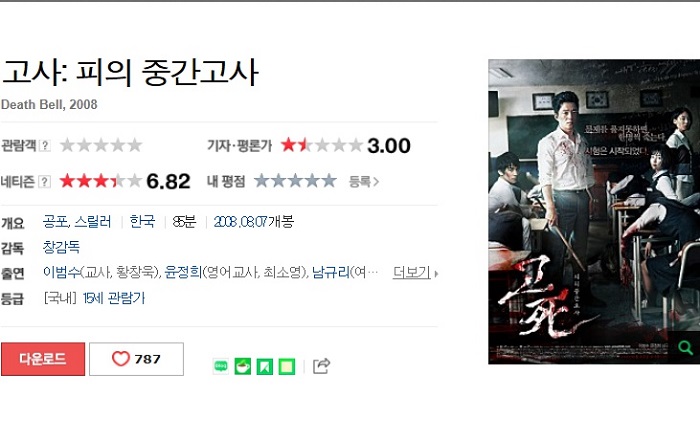Image resolution: width=700 pixels, height=440 pixels.
Task: Open director 창감독 link
Action: (x=61, y=247)
